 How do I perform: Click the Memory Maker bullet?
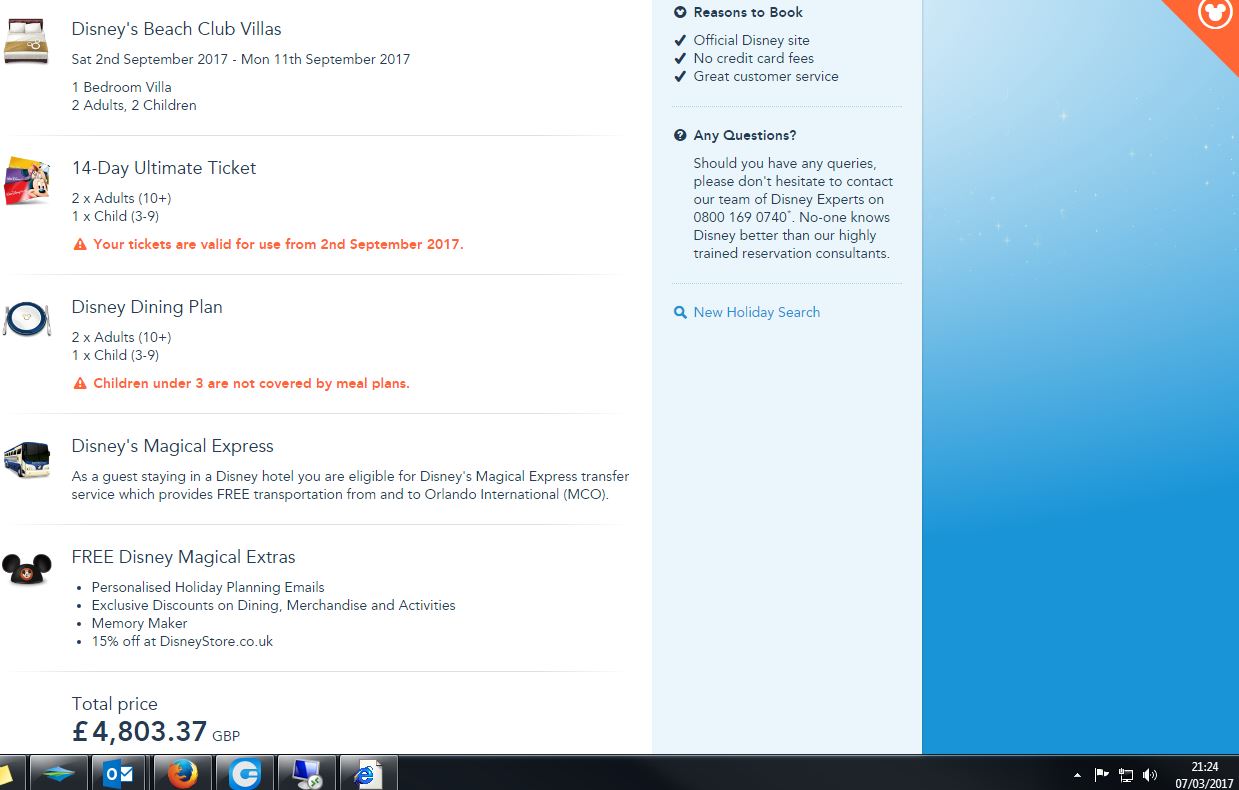[139, 623]
